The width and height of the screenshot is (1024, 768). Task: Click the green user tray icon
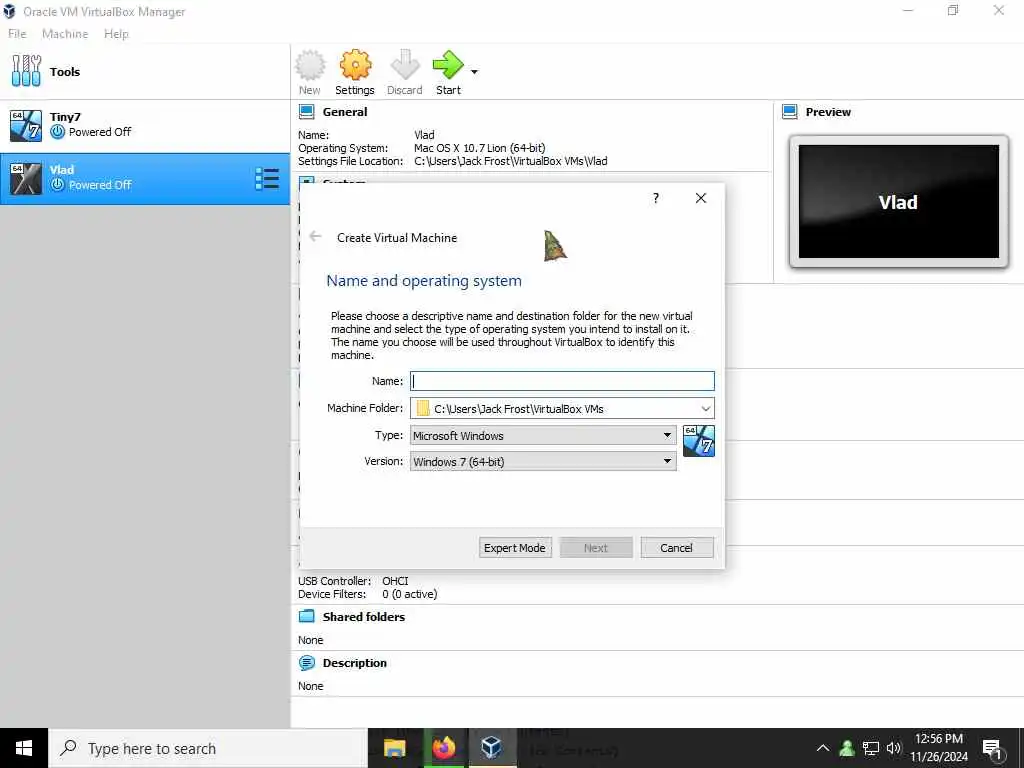click(847, 748)
